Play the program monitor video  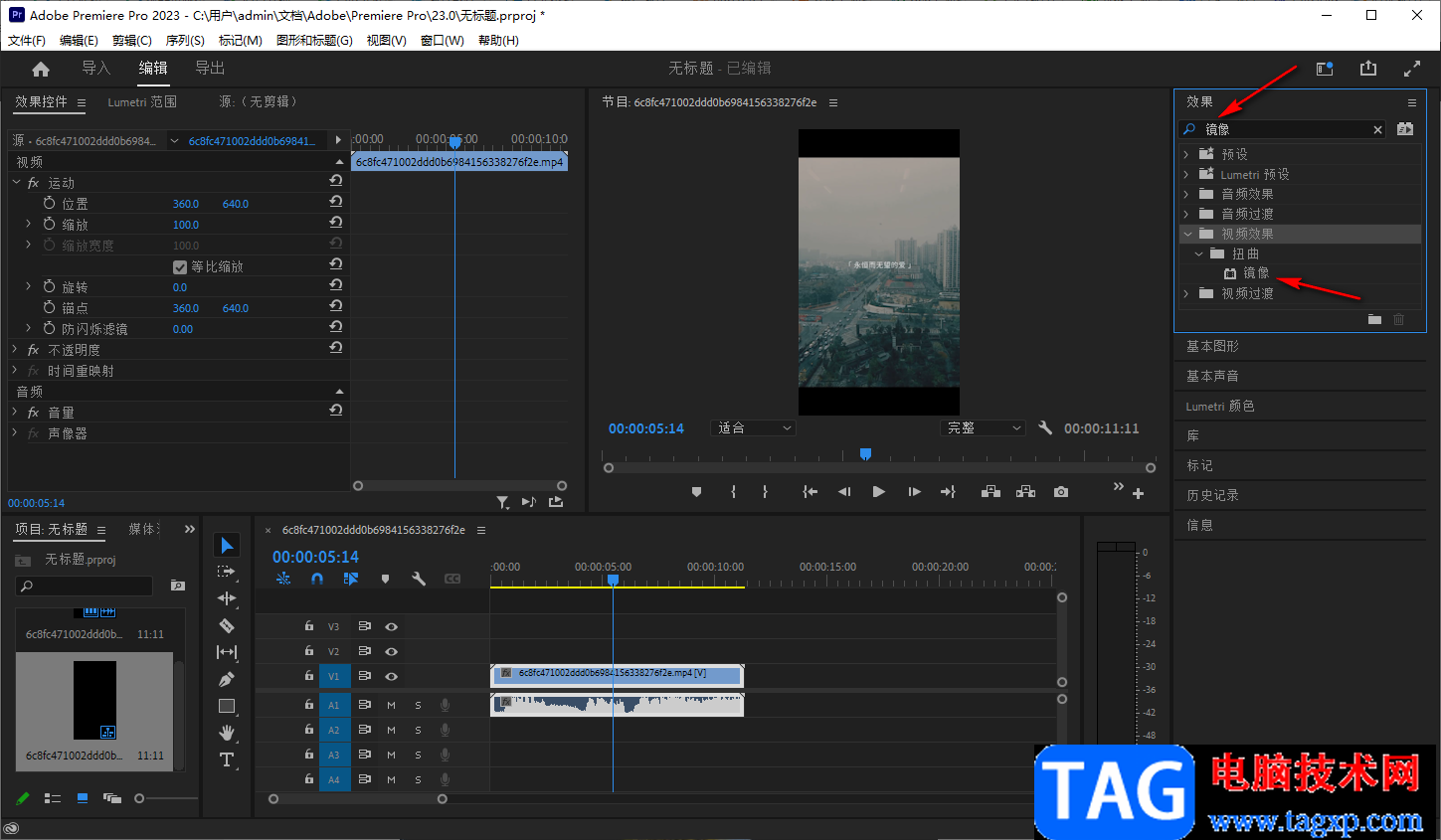(x=878, y=492)
